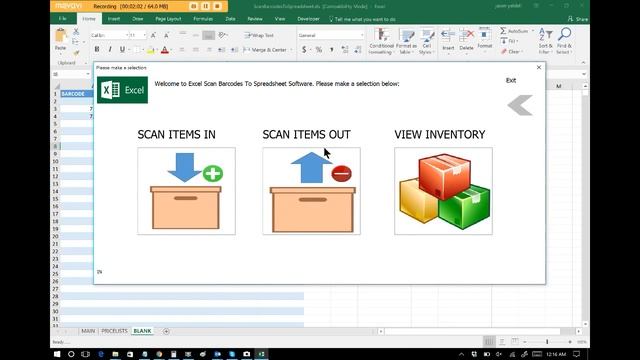Click the dollar Accounting Format icon
The width and height of the screenshot is (640, 360).
click(x=304, y=50)
